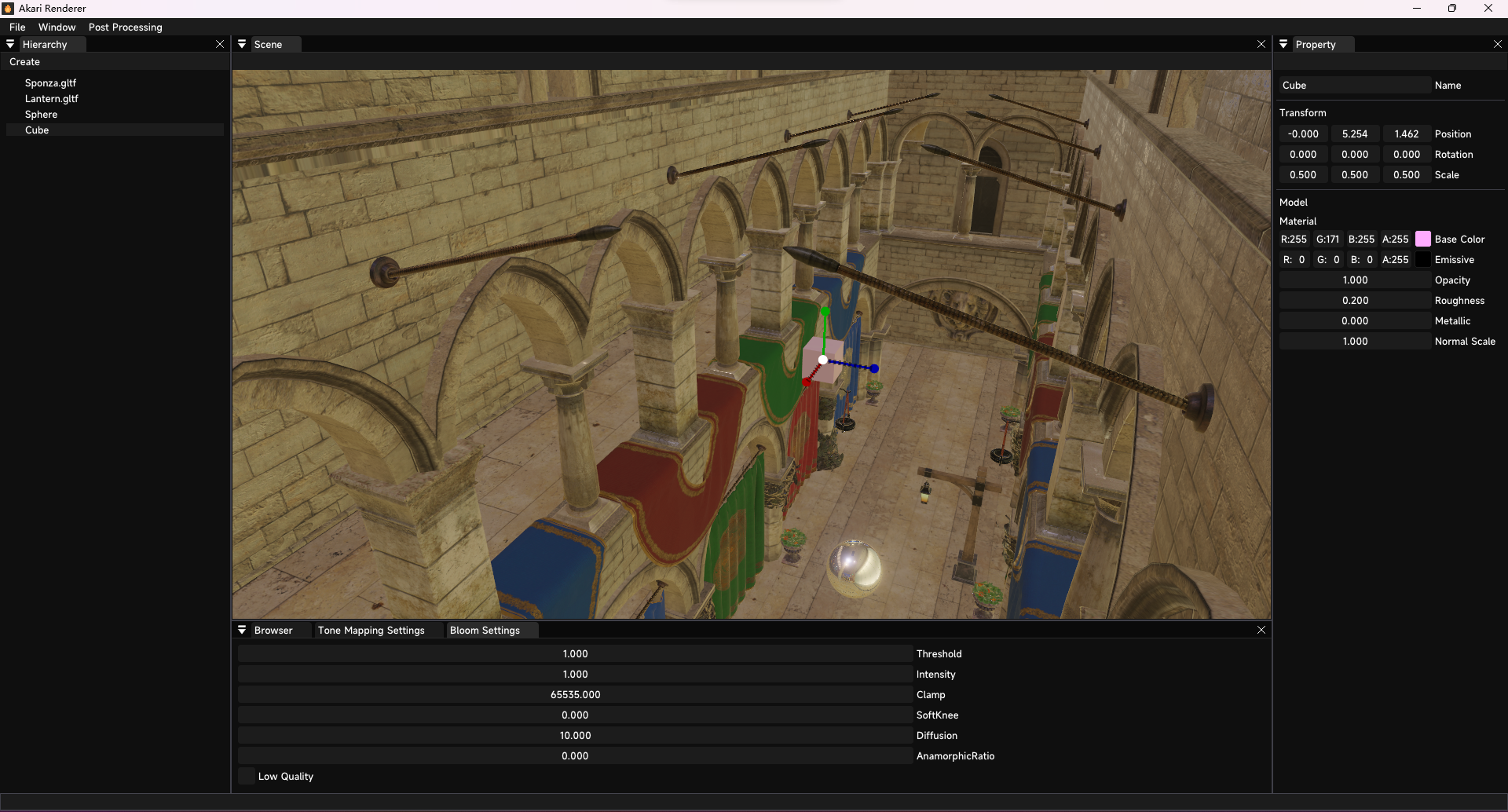The image size is (1508, 812).
Task: Click the Scale Z value 0.500
Action: point(1407,174)
